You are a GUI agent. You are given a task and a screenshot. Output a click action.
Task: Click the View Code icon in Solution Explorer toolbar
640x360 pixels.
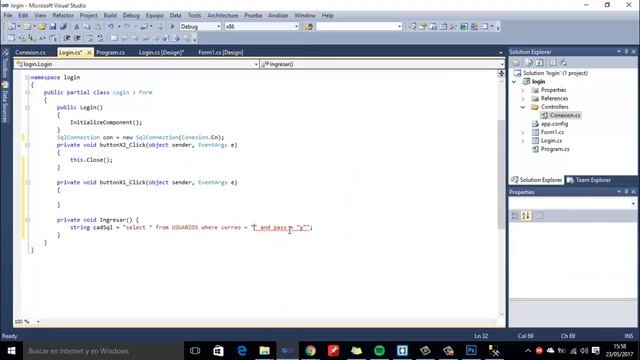point(553,63)
